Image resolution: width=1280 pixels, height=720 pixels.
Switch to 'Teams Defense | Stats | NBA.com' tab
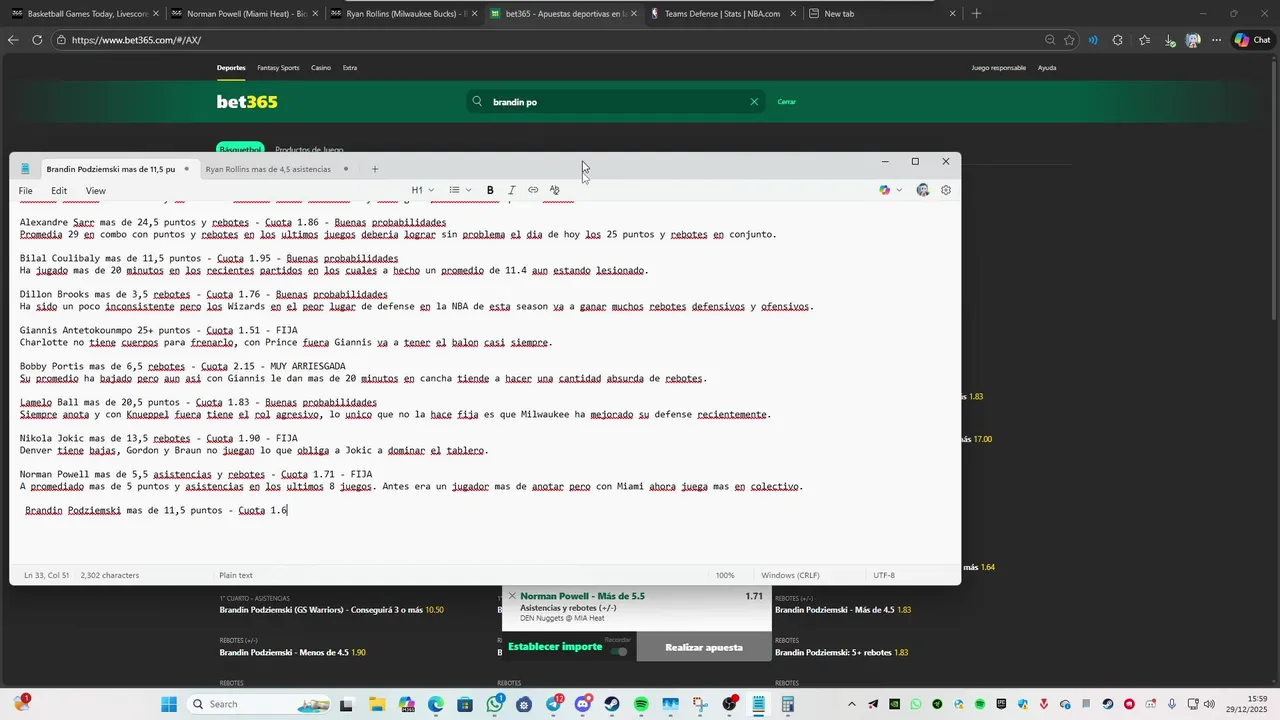tap(722, 14)
